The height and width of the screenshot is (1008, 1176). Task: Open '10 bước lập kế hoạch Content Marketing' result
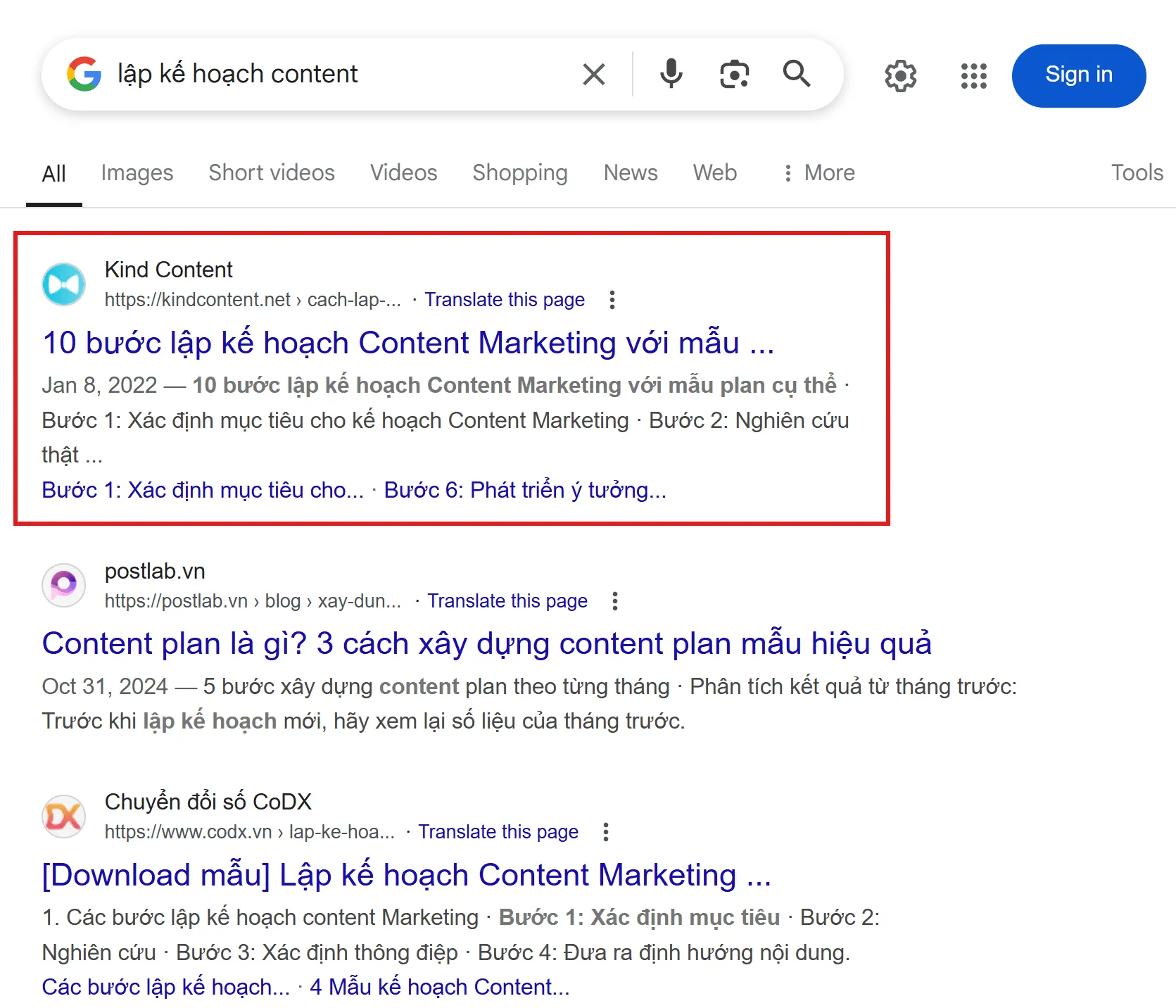[x=408, y=344]
